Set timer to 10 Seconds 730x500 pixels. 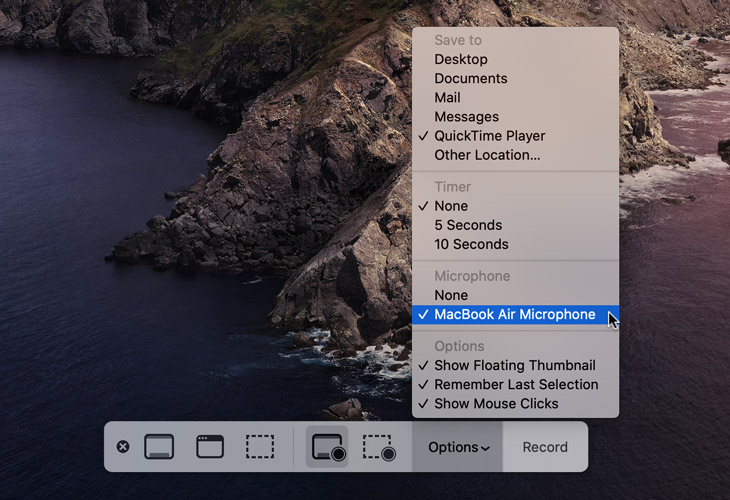click(x=471, y=244)
